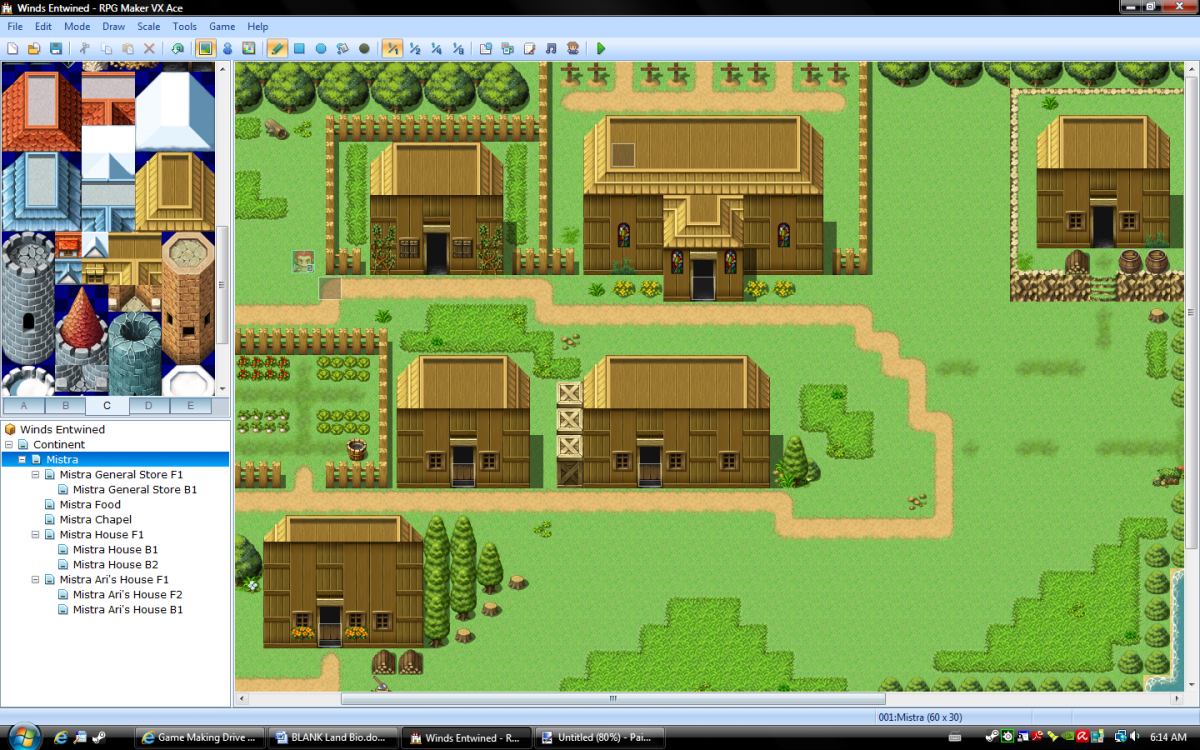
Task: Switch to Event editing mode
Action: tap(227, 48)
